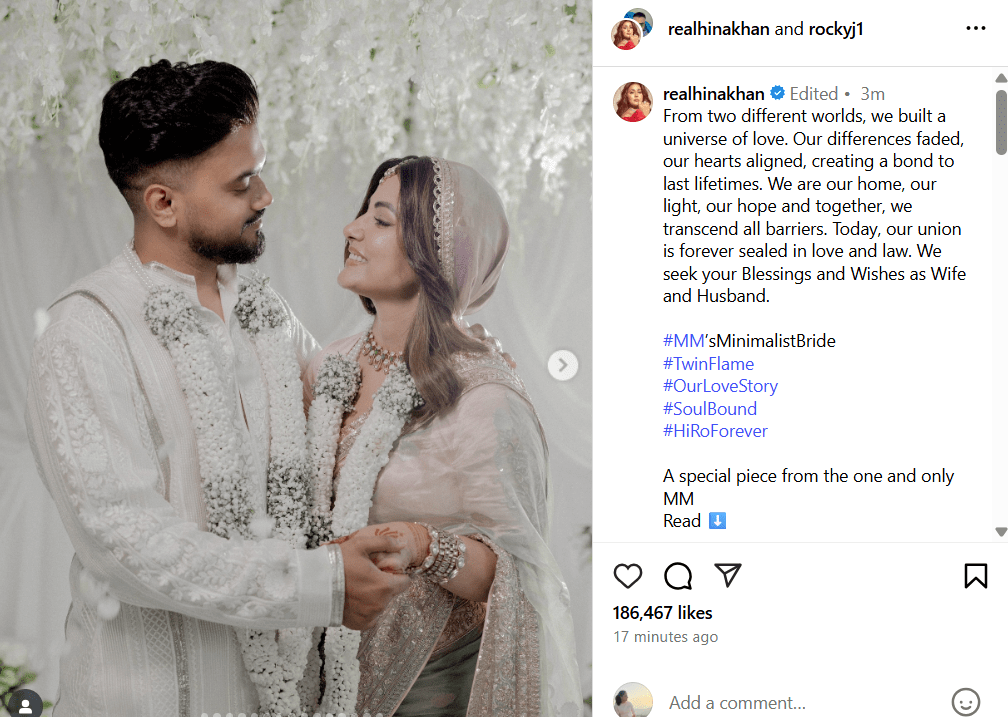Open the #TwinFlame hashtag

pyautogui.click(x=708, y=364)
